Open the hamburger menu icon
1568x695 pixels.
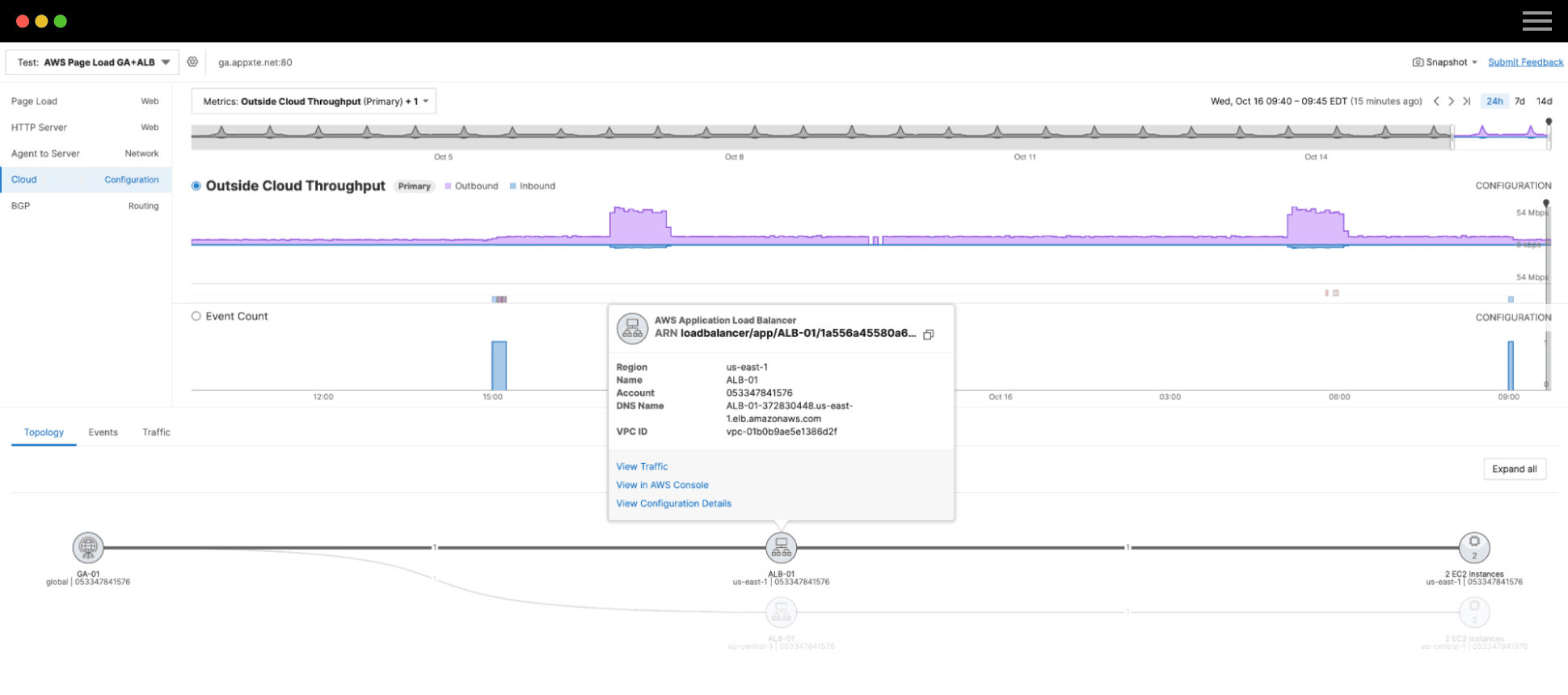[x=1536, y=21]
